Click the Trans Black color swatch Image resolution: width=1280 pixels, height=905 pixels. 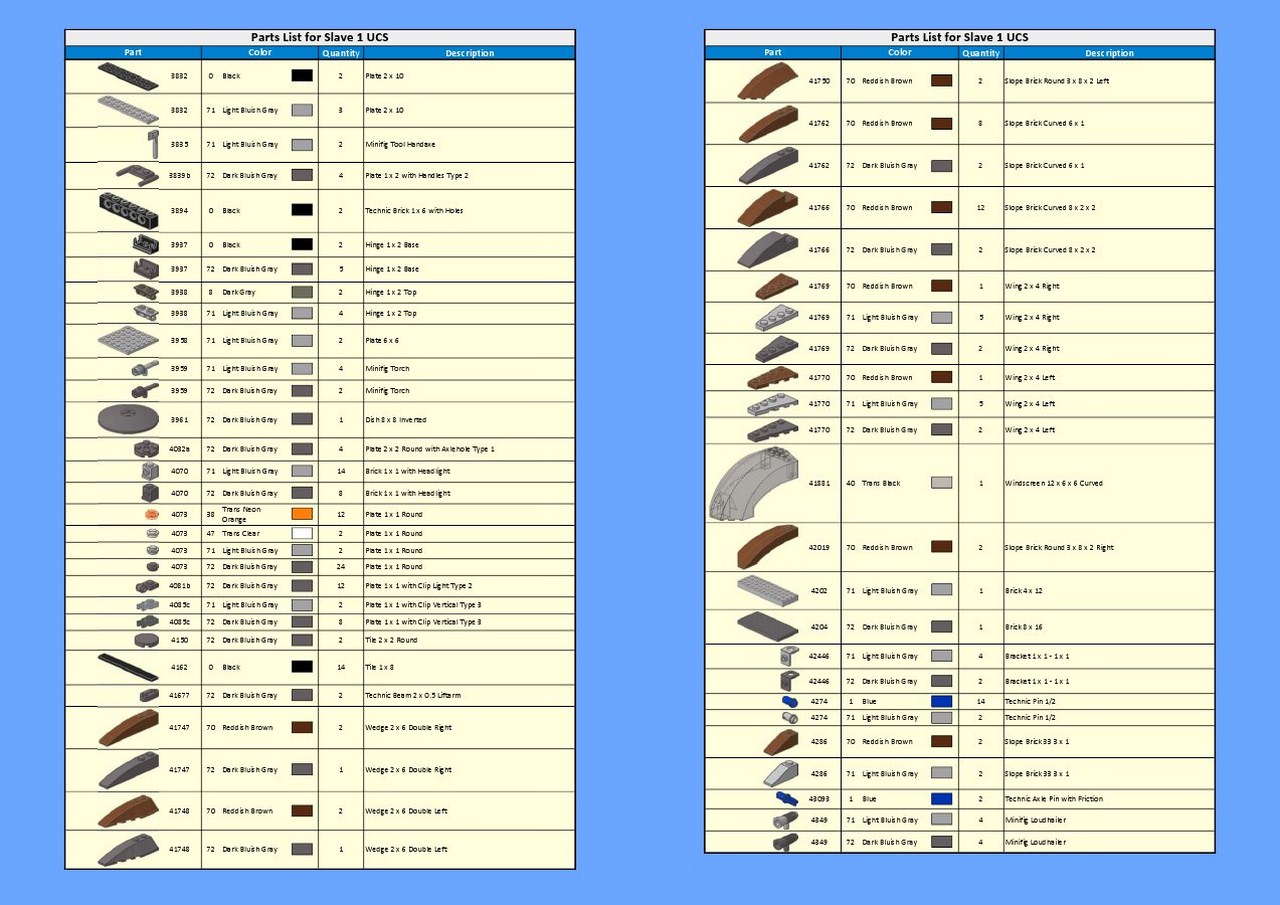click(x=941, y=483)
